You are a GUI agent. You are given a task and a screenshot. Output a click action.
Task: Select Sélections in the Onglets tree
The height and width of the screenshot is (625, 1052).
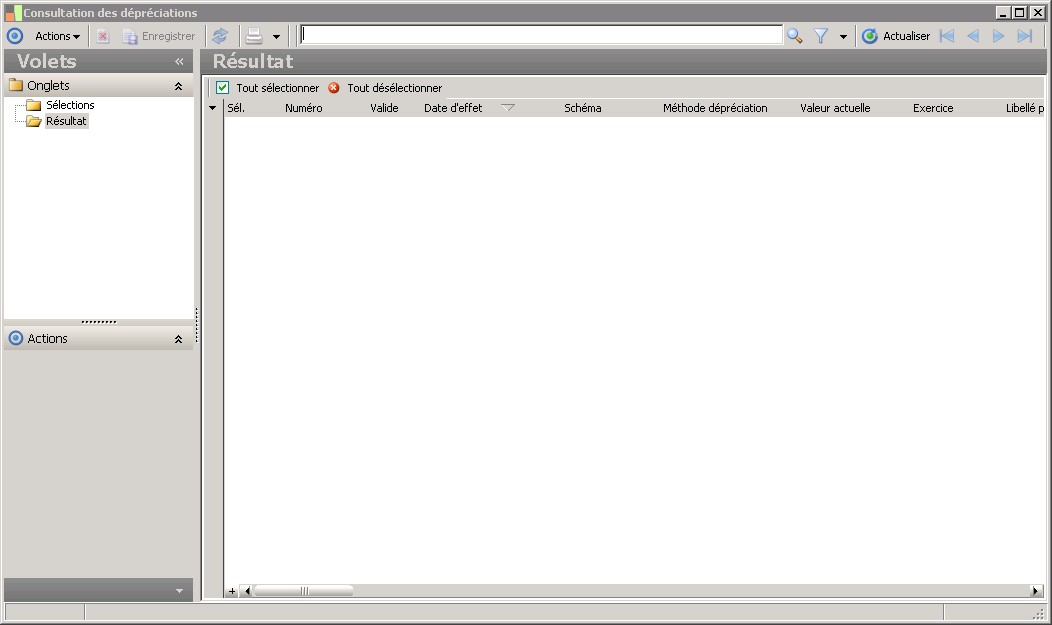coord(70,105)
